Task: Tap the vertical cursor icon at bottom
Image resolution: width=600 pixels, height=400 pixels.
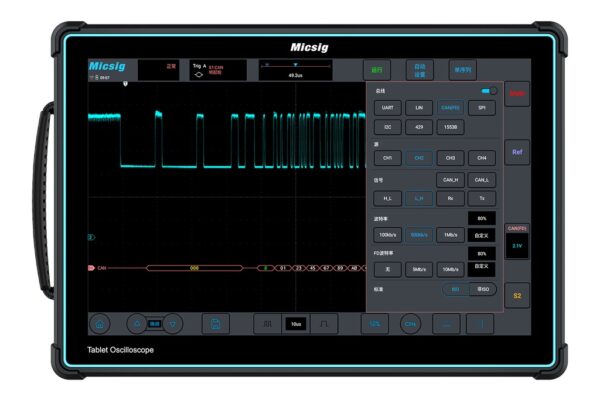Action: (x=480, y=324)
